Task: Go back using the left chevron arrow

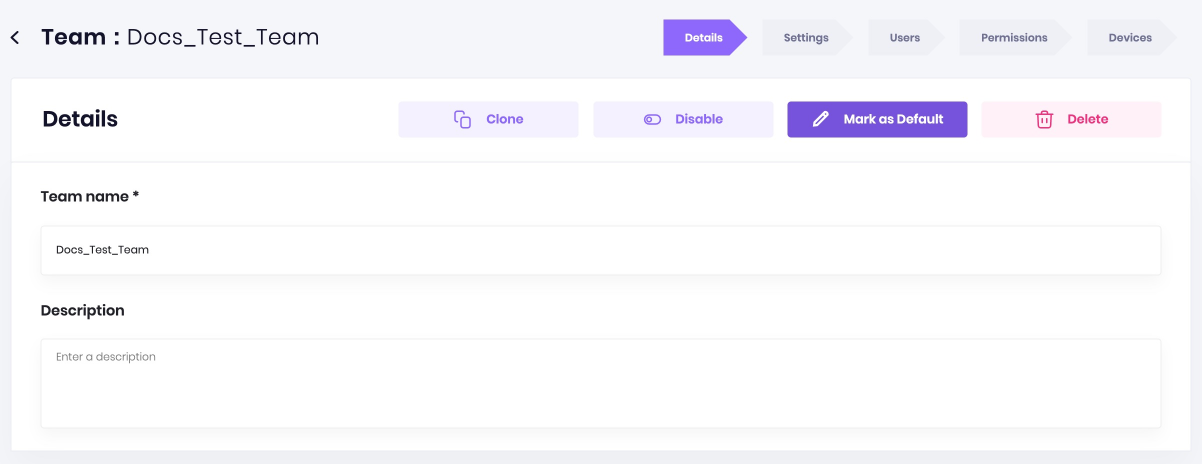Action: [x=15, y=38]
